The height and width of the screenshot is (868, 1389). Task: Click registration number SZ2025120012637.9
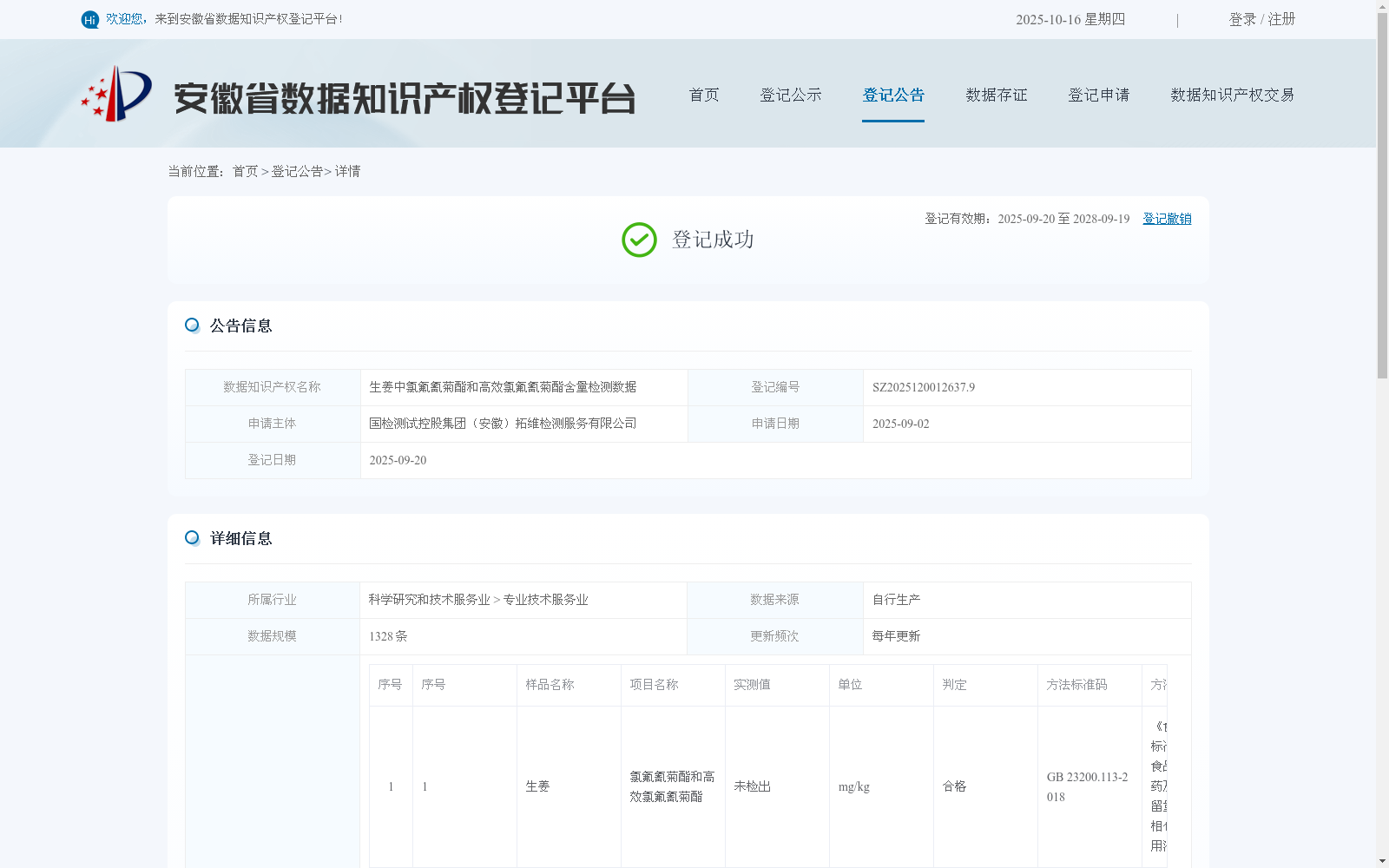(924, 387)
